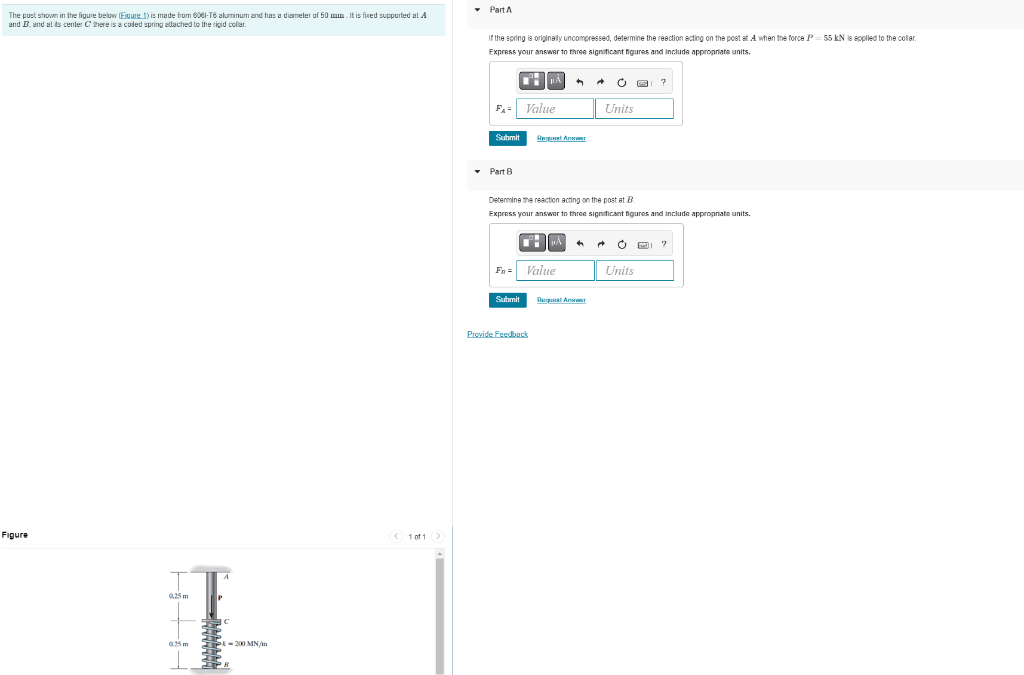
Task: Open units symbols icon in Part B toolbar
Action: tap(556, 243)
